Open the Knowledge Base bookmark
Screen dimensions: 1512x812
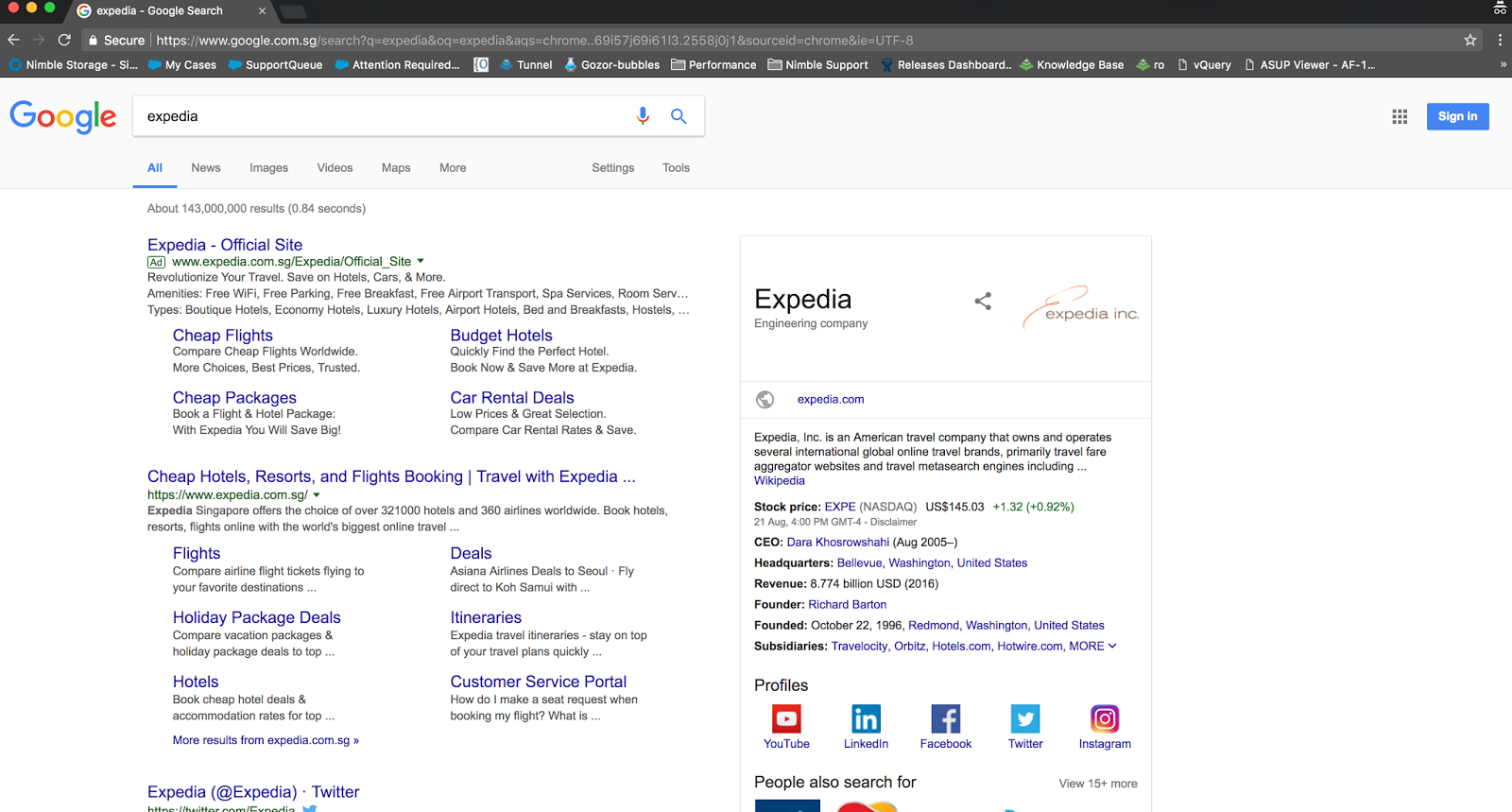[x=1072, y=65]
